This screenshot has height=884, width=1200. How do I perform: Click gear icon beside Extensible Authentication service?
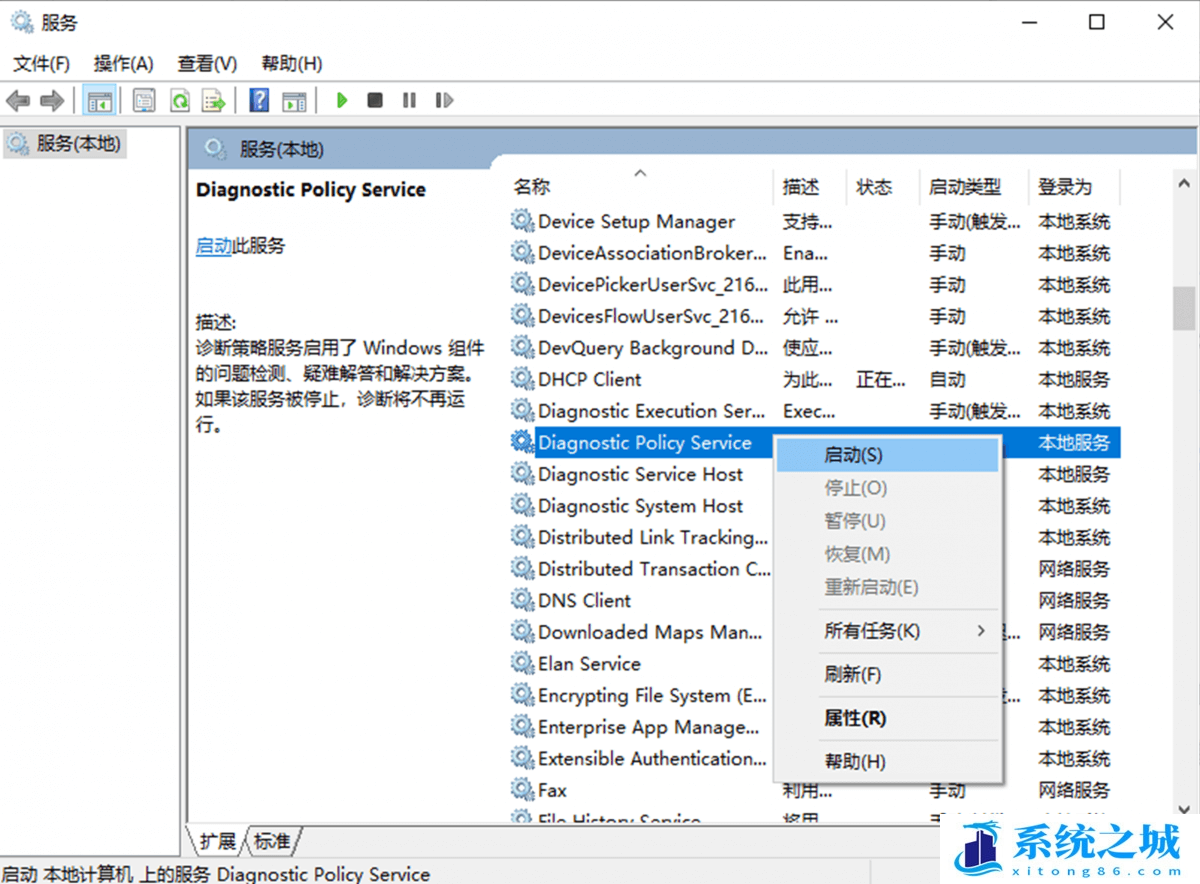(x=522, y=758)
